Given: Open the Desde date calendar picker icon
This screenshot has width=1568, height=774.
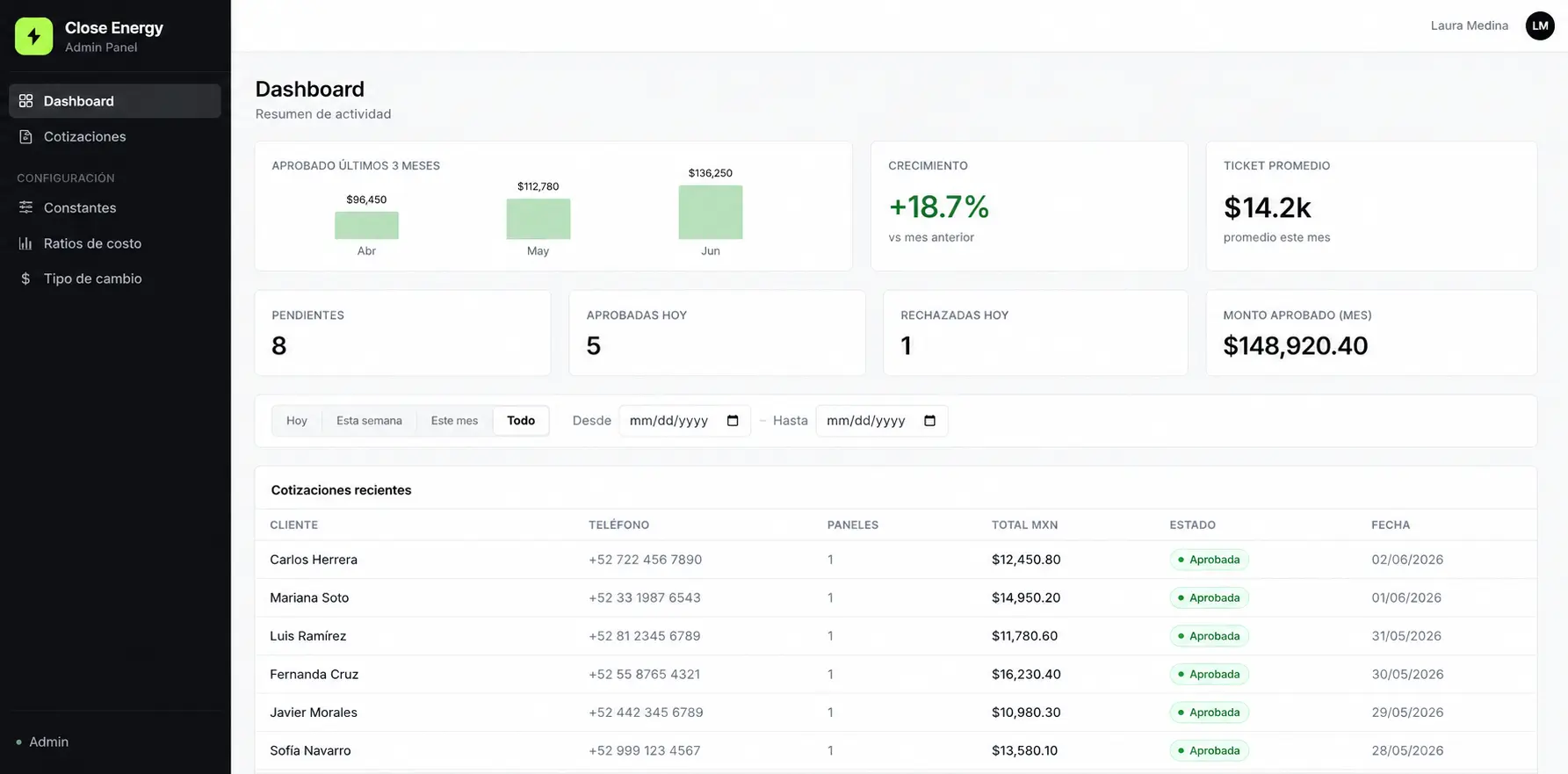Looking at the screenshot, I should point(733,421).
